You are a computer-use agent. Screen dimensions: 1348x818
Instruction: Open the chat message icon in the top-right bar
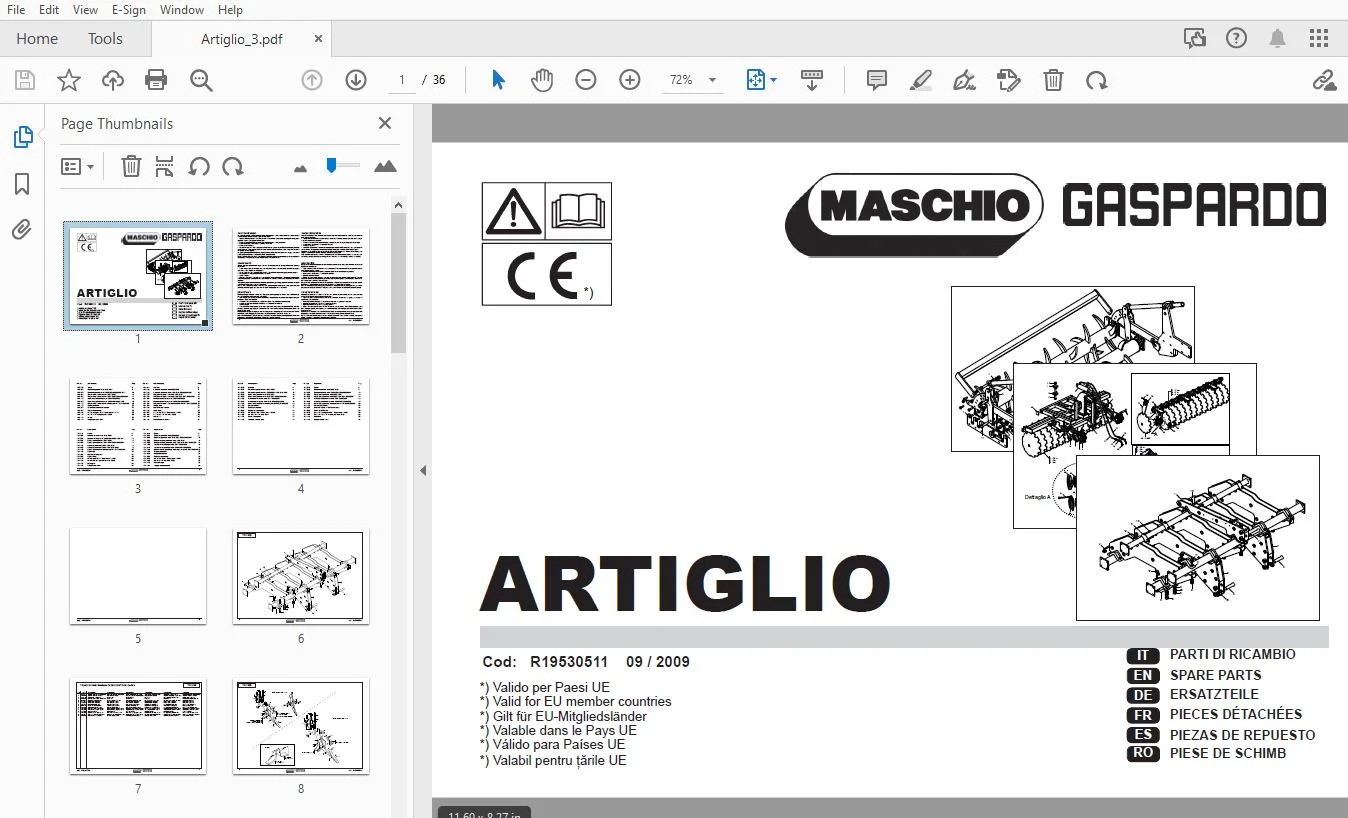click(1194, 38)
